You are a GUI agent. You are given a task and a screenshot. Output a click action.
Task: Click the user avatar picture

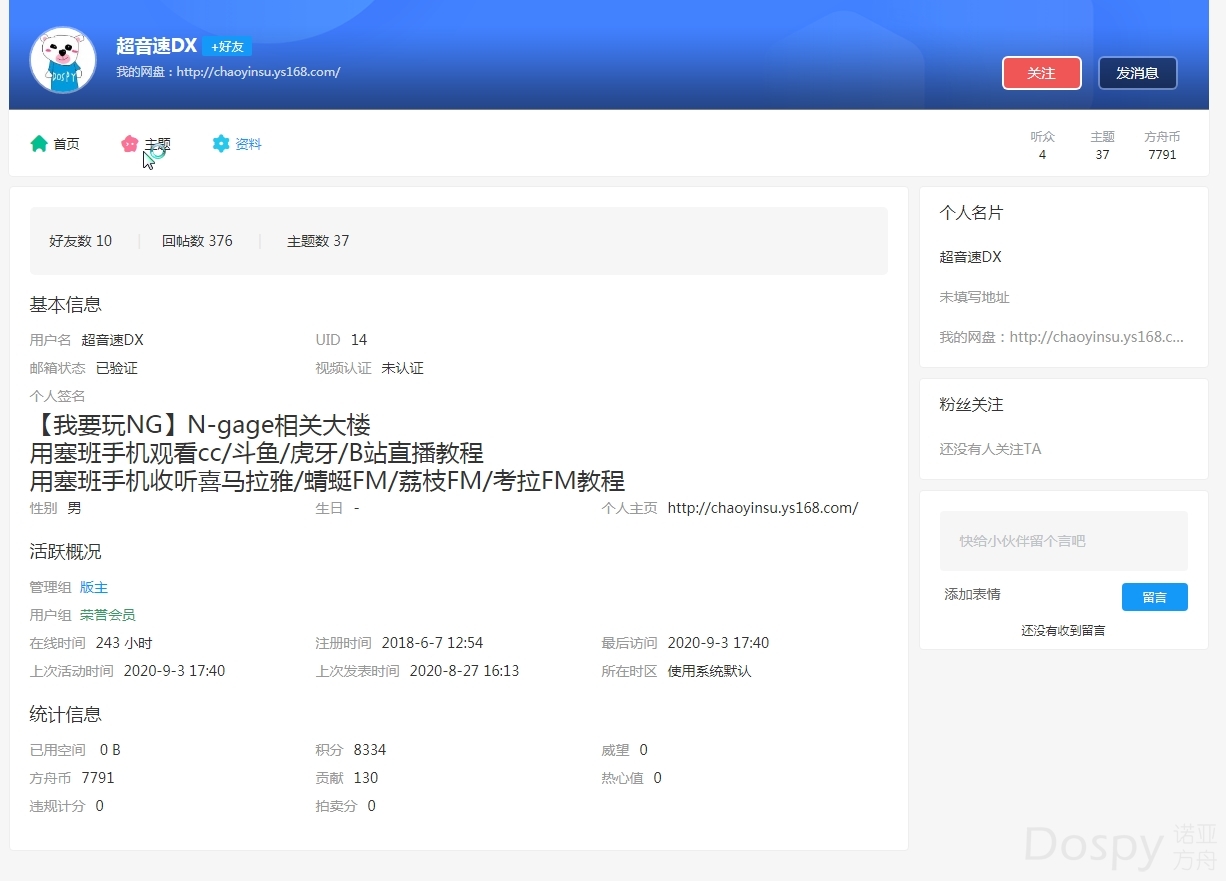coord(63,61)
